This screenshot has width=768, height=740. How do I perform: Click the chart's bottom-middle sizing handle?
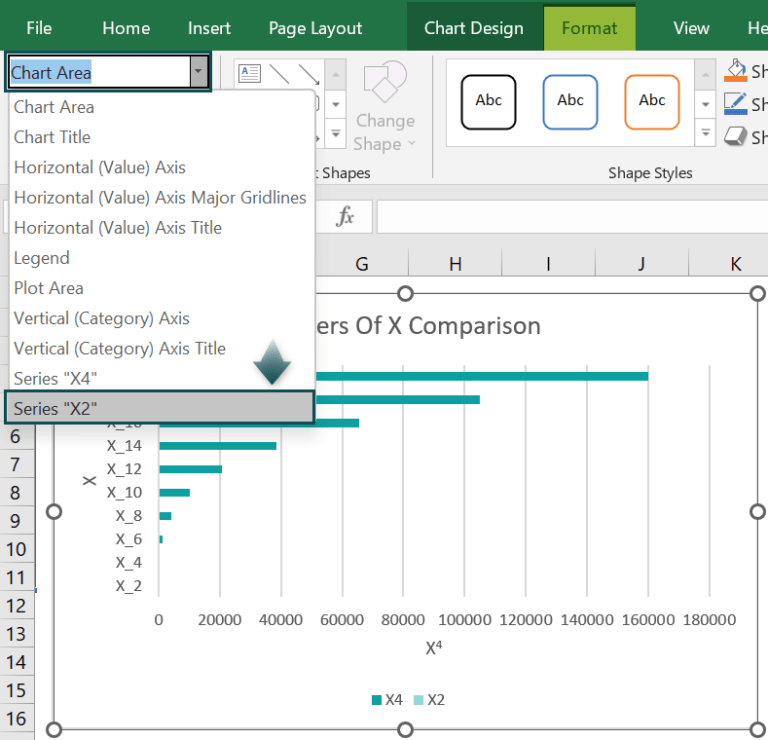click(x=405, y=730)
